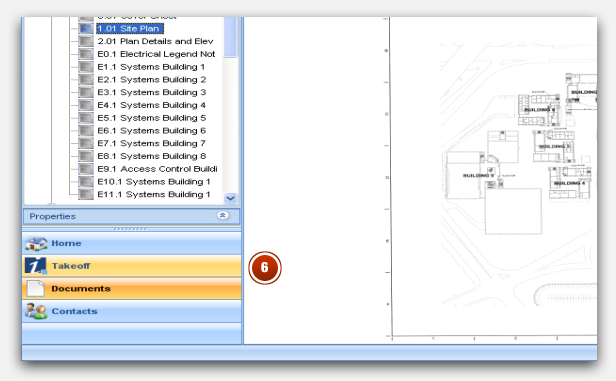Image resolution: width=616 pixels, height=381 pixels.
Task: Click the E5.1 Systems Building 5 icon
Action: (x=86, y=118)
